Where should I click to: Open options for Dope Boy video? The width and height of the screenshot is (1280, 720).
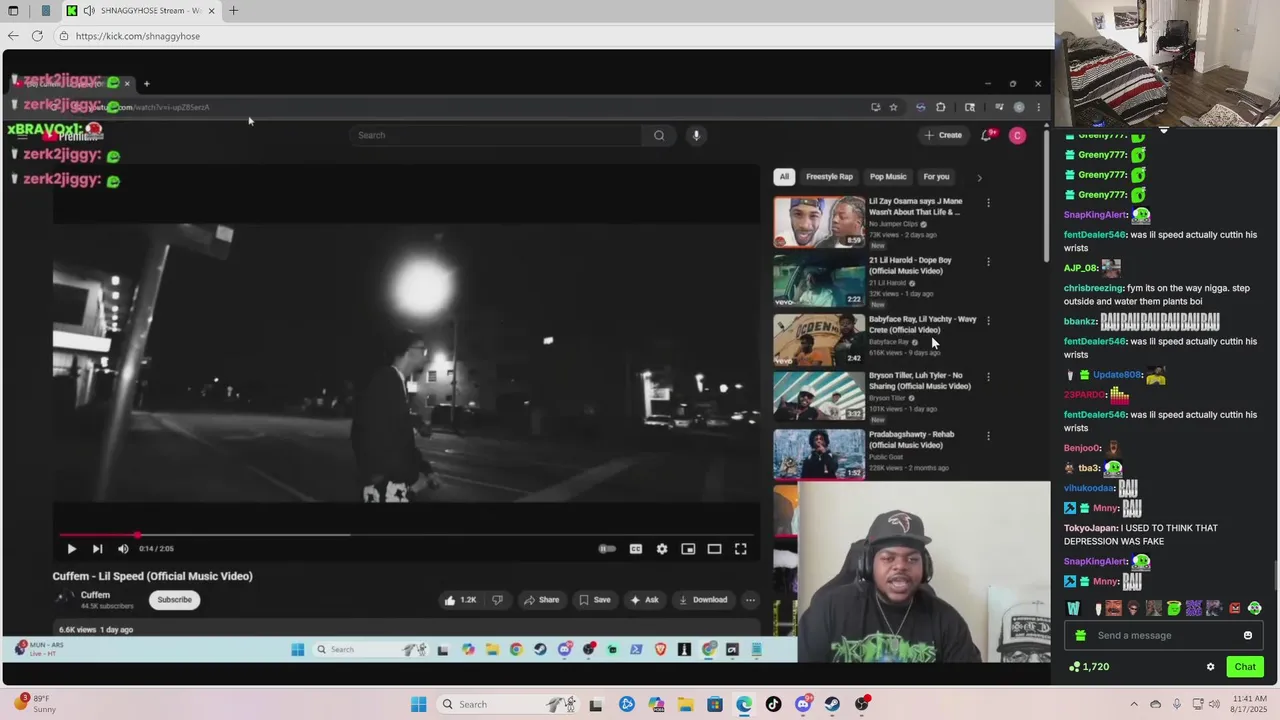pyautogui.click(x=988, y=262)
